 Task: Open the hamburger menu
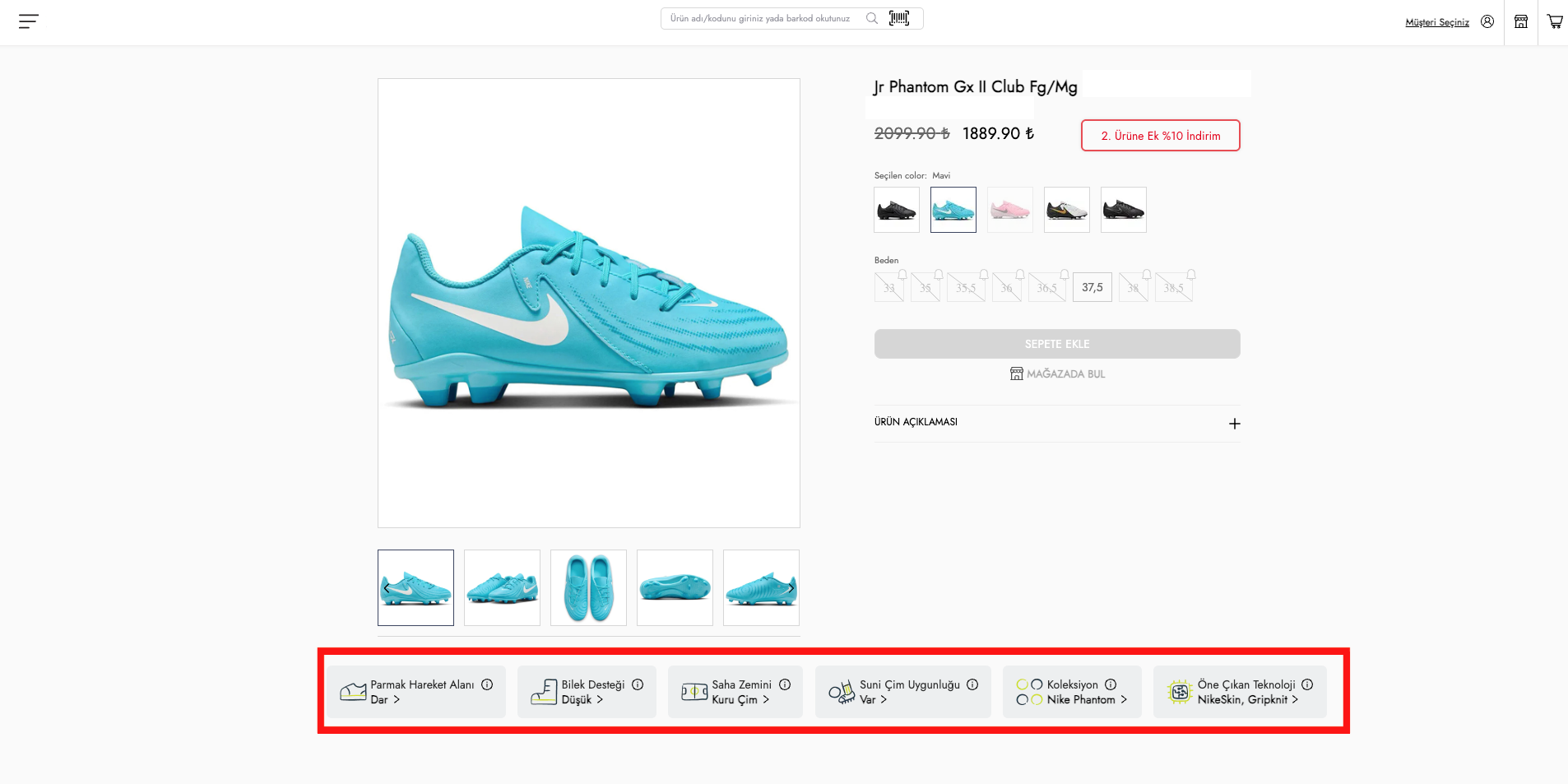[x=29, y=21]
